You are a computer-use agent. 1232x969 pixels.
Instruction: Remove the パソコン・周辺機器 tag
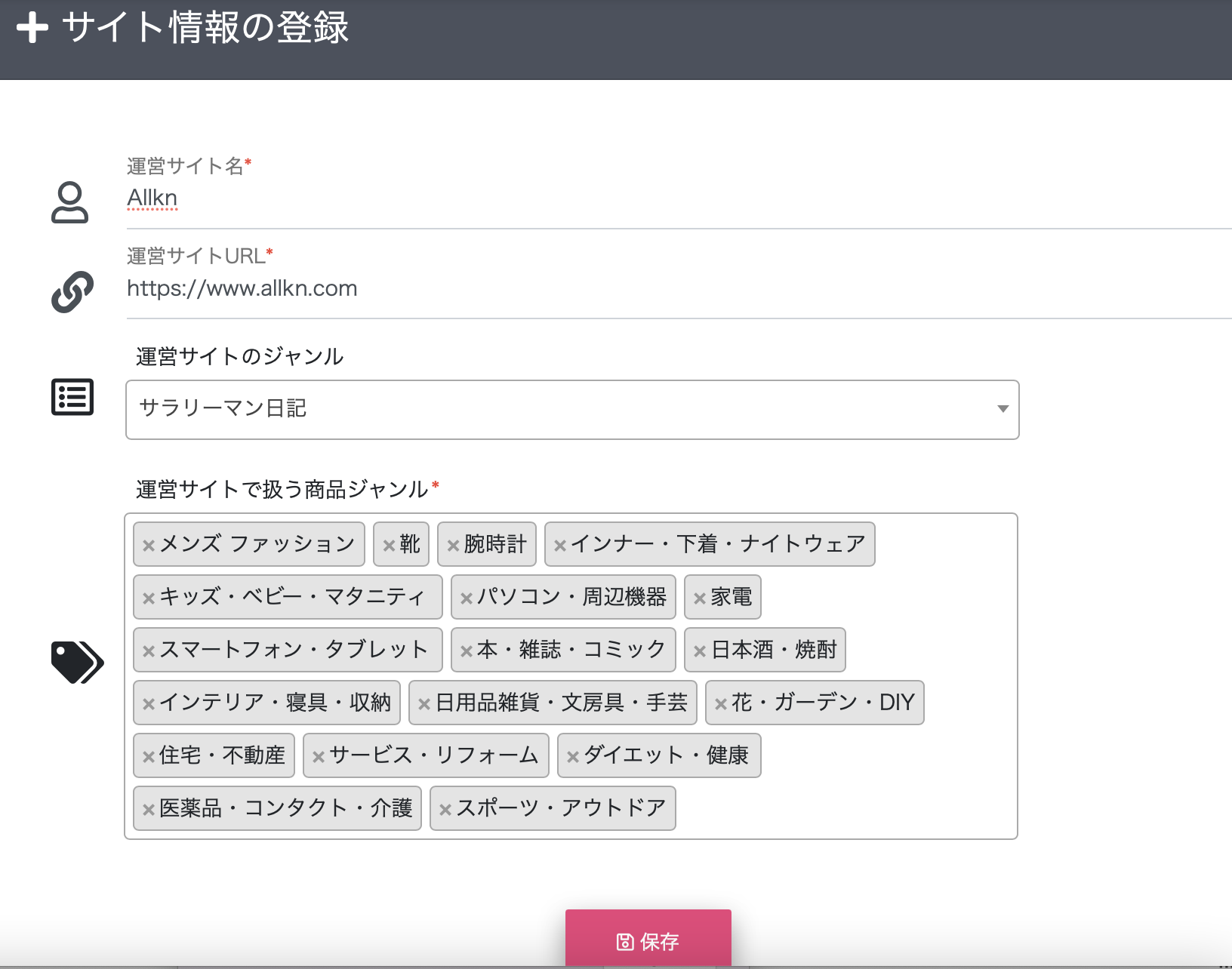tap(467, 598)
